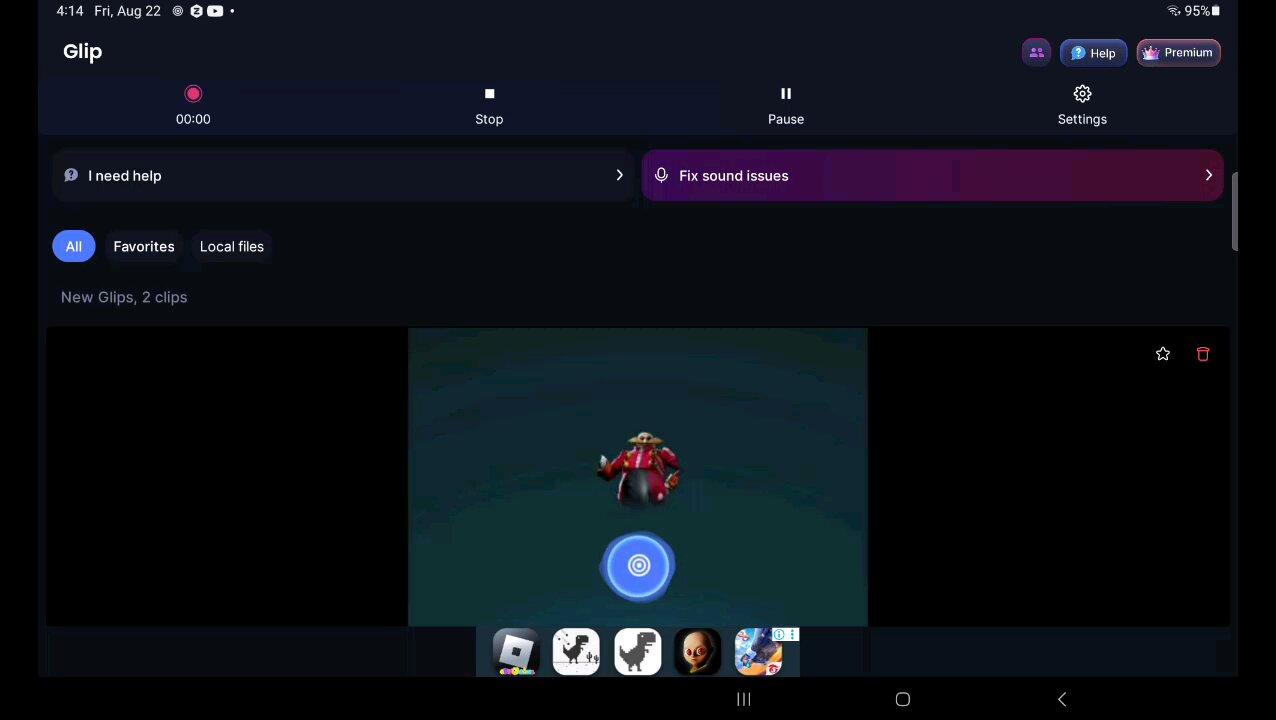This screenshot has height=720, width=1276.
Task: Switch to Local files tab
Action: point(232,246)
